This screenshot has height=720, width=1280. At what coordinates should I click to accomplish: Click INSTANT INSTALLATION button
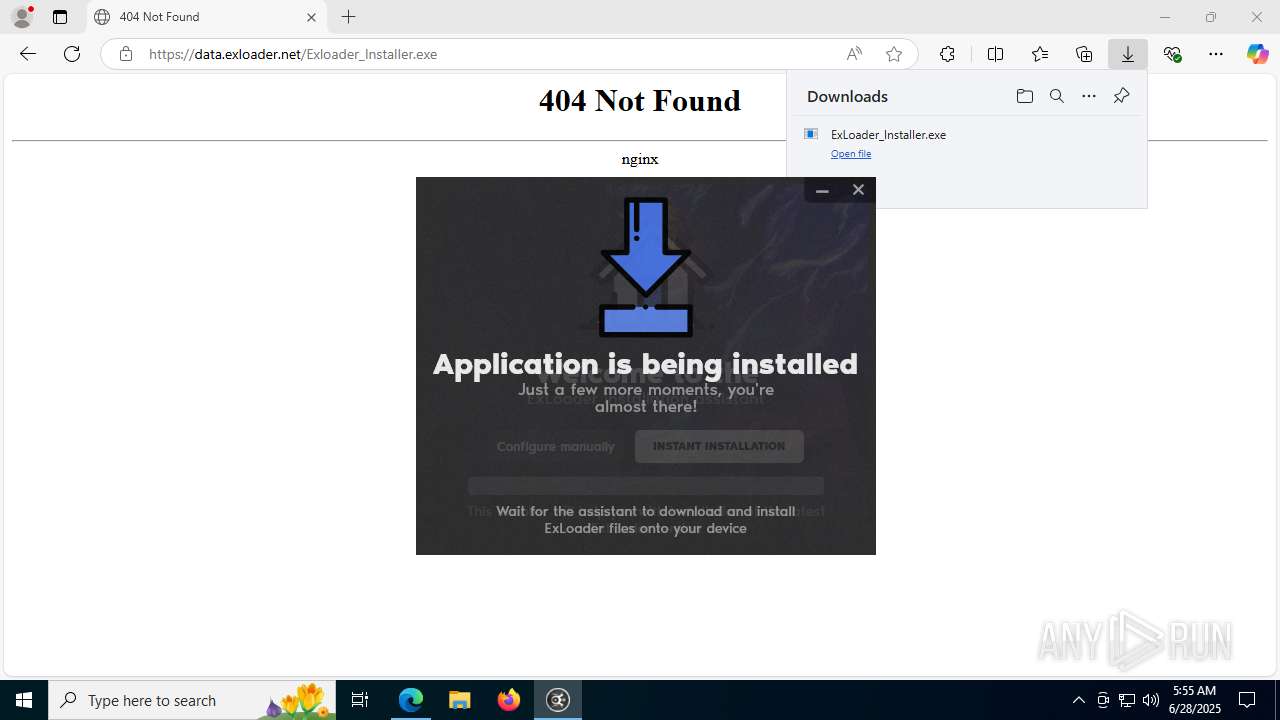719,446
